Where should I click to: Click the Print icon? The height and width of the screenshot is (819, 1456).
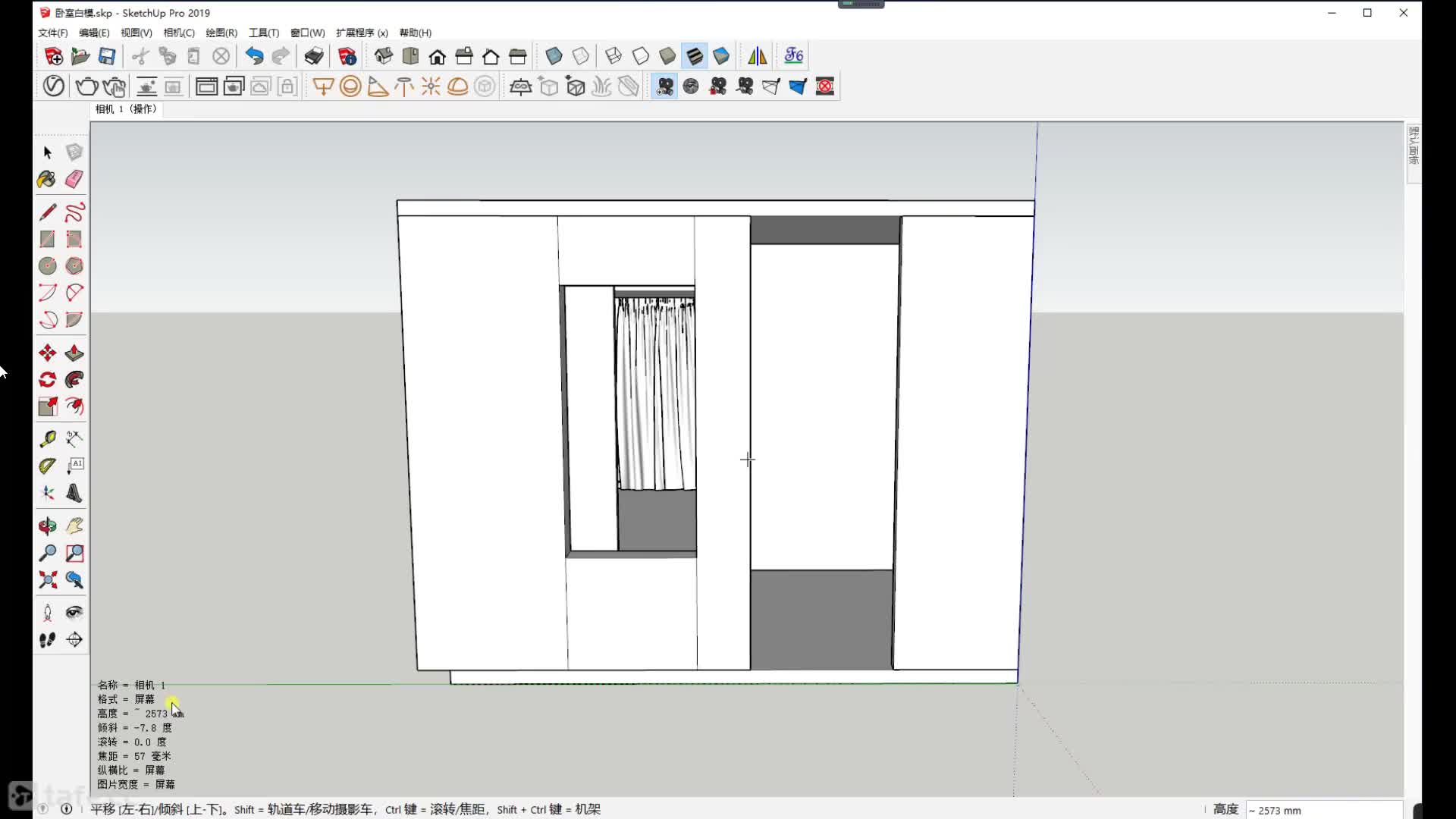coord(313,56)
